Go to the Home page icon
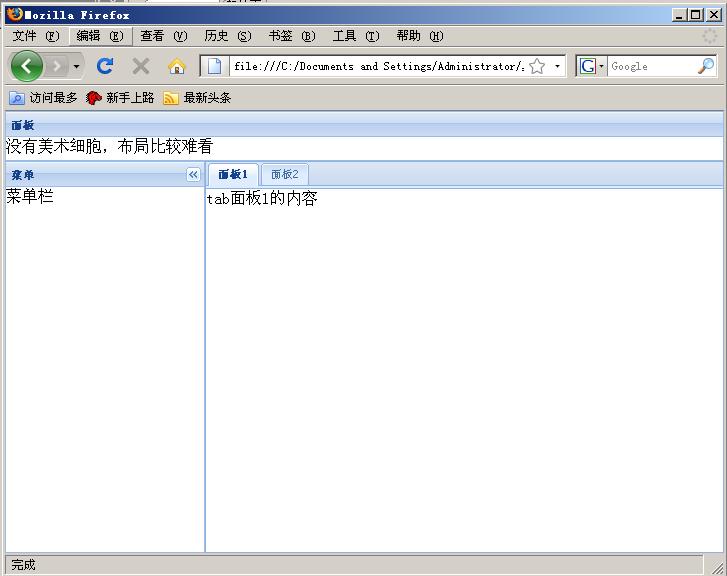 pyautogui.click(x=176, y=66)
